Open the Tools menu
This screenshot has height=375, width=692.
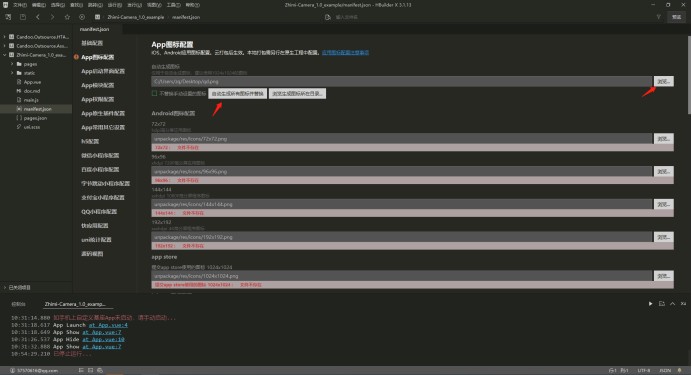pyautogui.click(x=173, y=5)
